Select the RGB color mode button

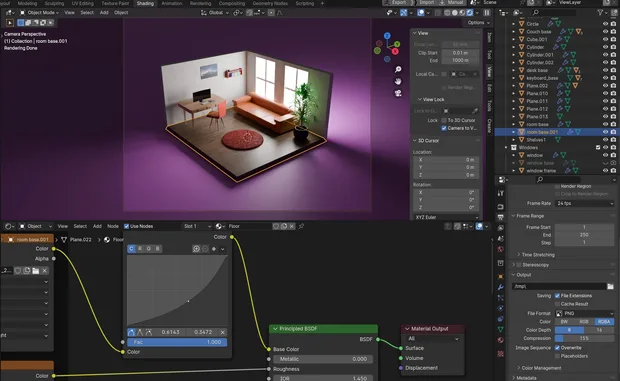584,322
